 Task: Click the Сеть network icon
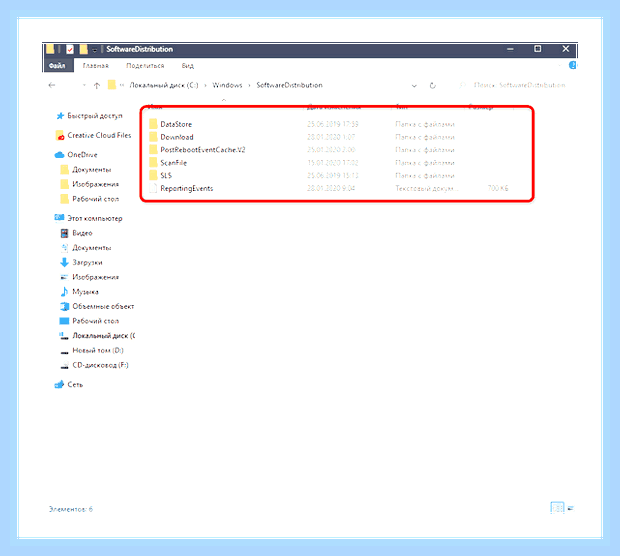pos(59,384)
